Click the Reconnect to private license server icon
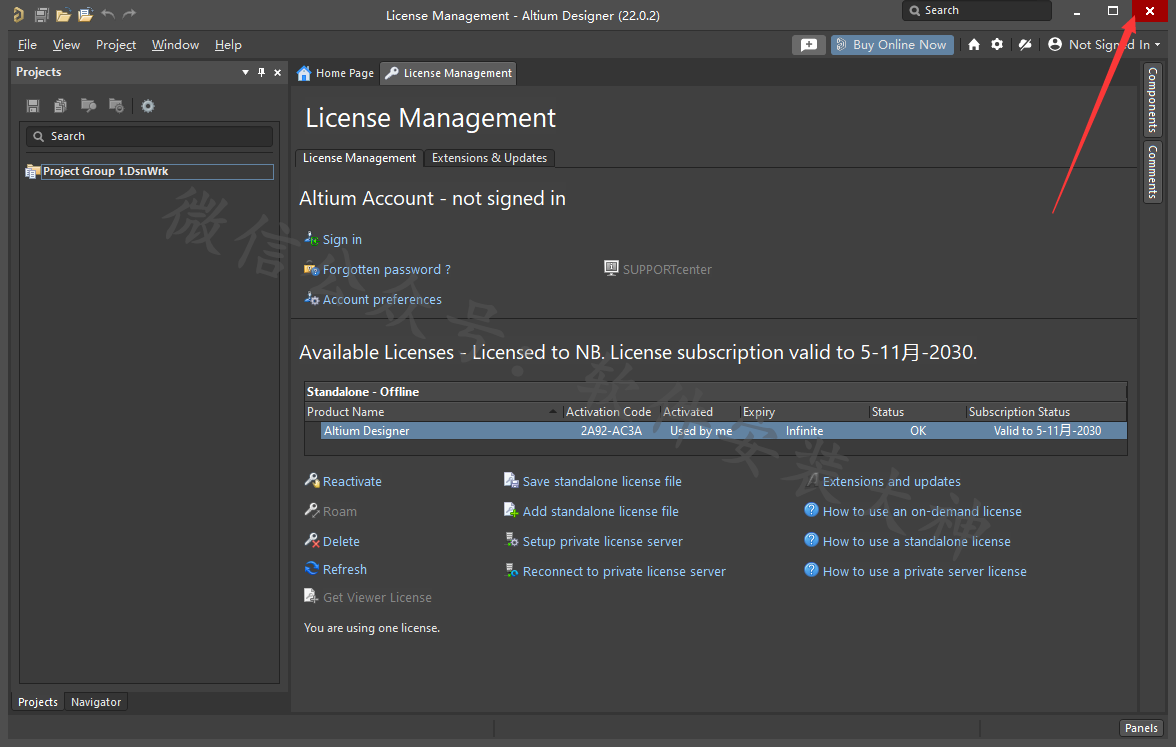Image resolution: width=1176 pixels, height=747 pixels. [512, 570]
